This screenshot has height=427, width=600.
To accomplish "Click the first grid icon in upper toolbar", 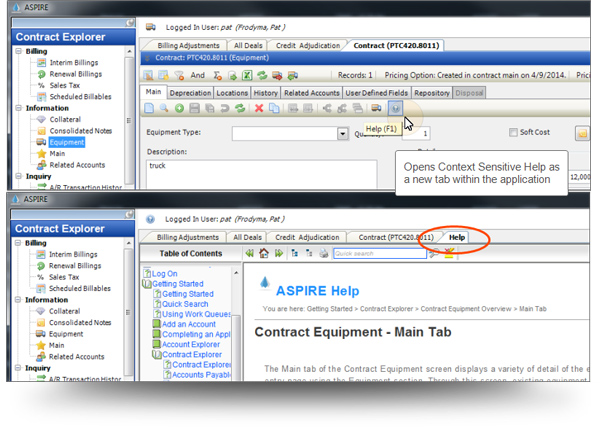I will tap(148, 75).
